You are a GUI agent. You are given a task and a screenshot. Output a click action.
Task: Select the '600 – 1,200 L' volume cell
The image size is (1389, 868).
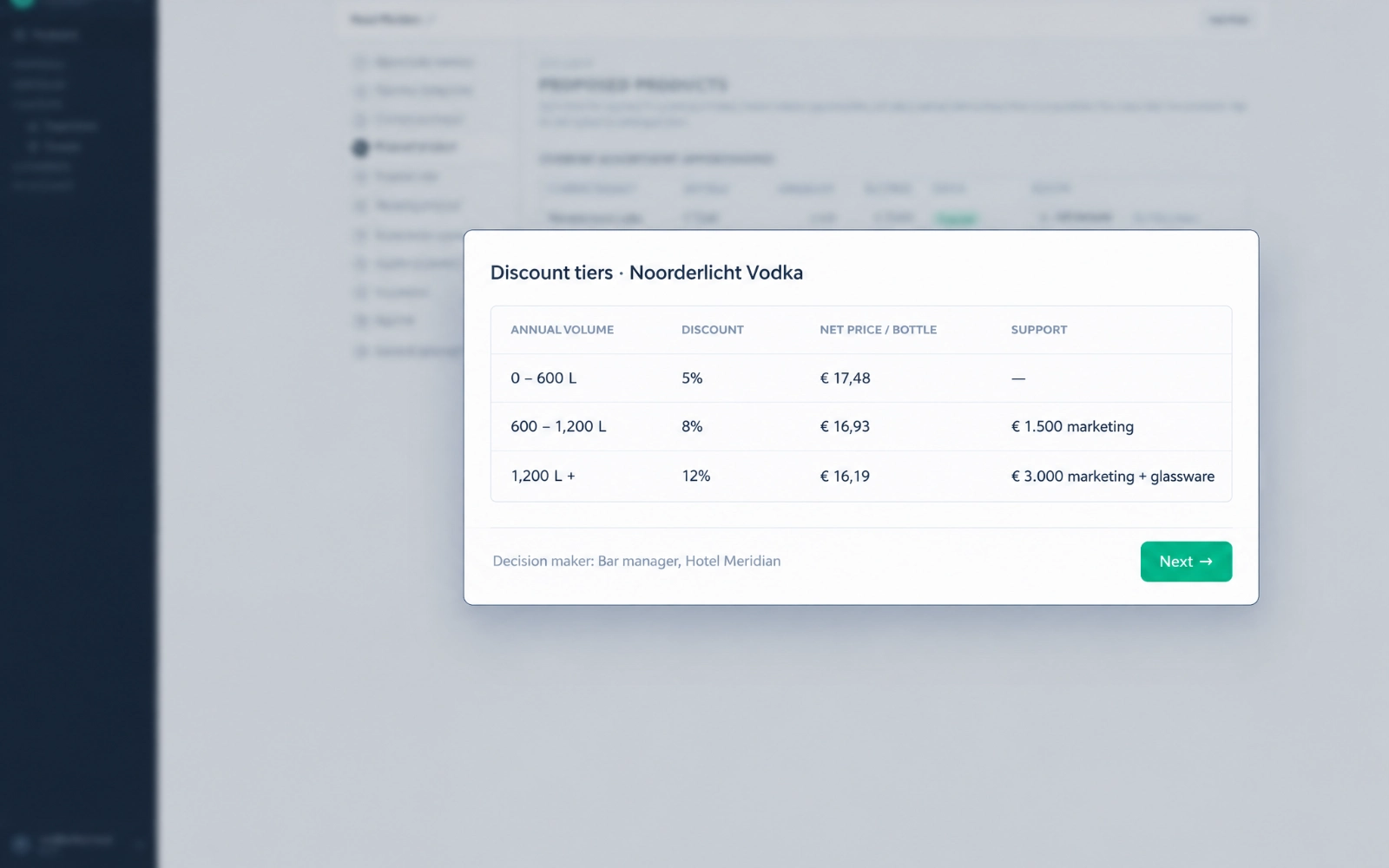coord(558,427)
